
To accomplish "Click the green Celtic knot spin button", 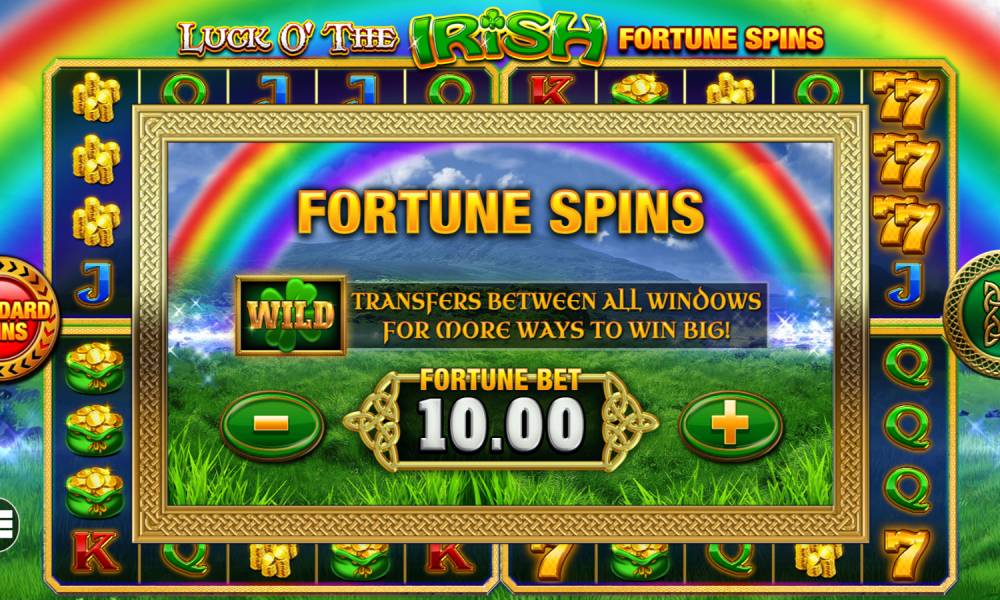I will click(x=976, y=312).
